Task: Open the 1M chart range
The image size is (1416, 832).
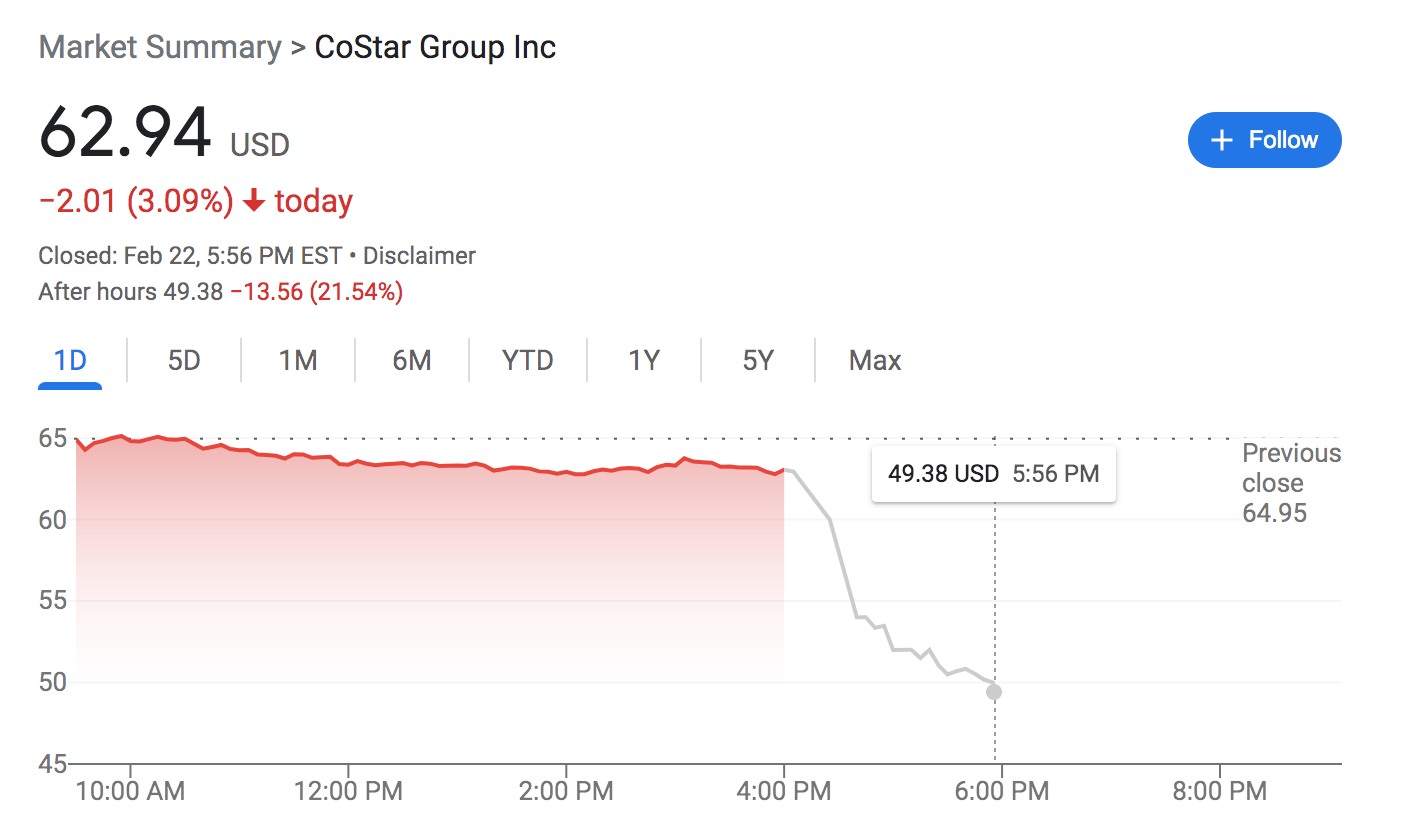Action: pyautogui.click(x=298, y=360)
